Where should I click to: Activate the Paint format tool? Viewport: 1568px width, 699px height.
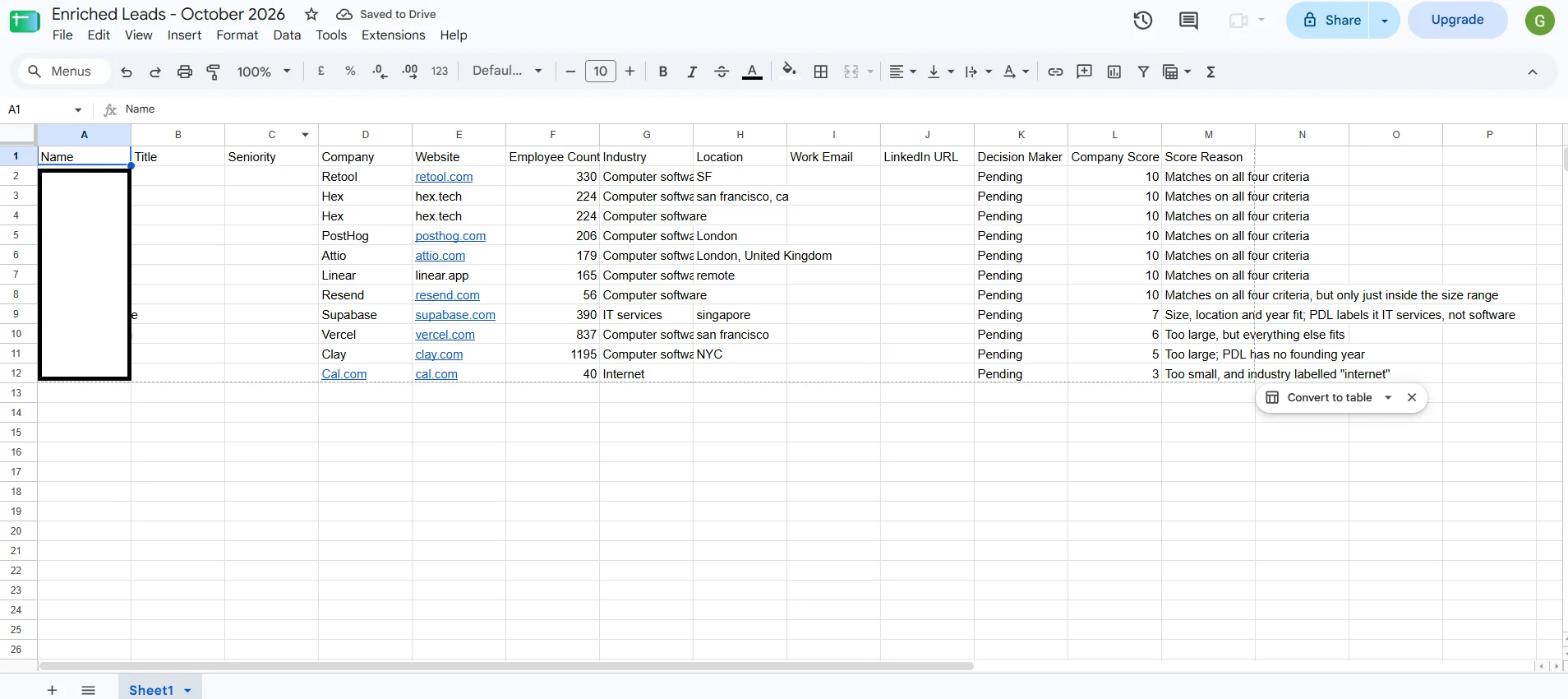pos(214,72)
